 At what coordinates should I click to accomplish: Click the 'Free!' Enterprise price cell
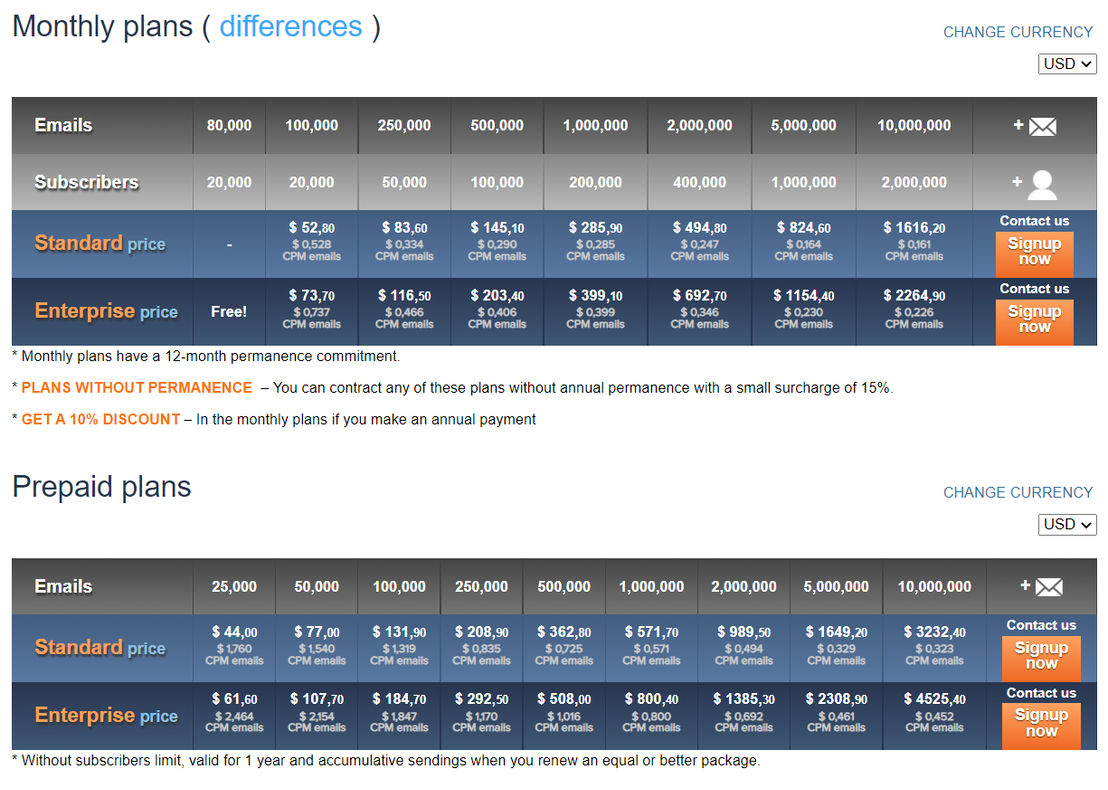[229, 312]
